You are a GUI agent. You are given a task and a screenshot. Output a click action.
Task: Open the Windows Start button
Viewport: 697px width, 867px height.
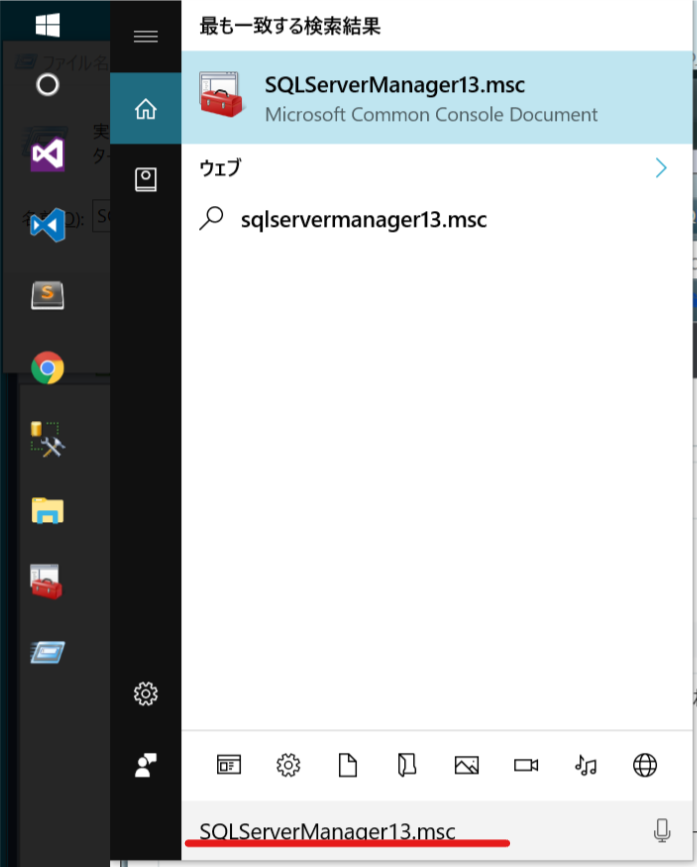(48, 25)
